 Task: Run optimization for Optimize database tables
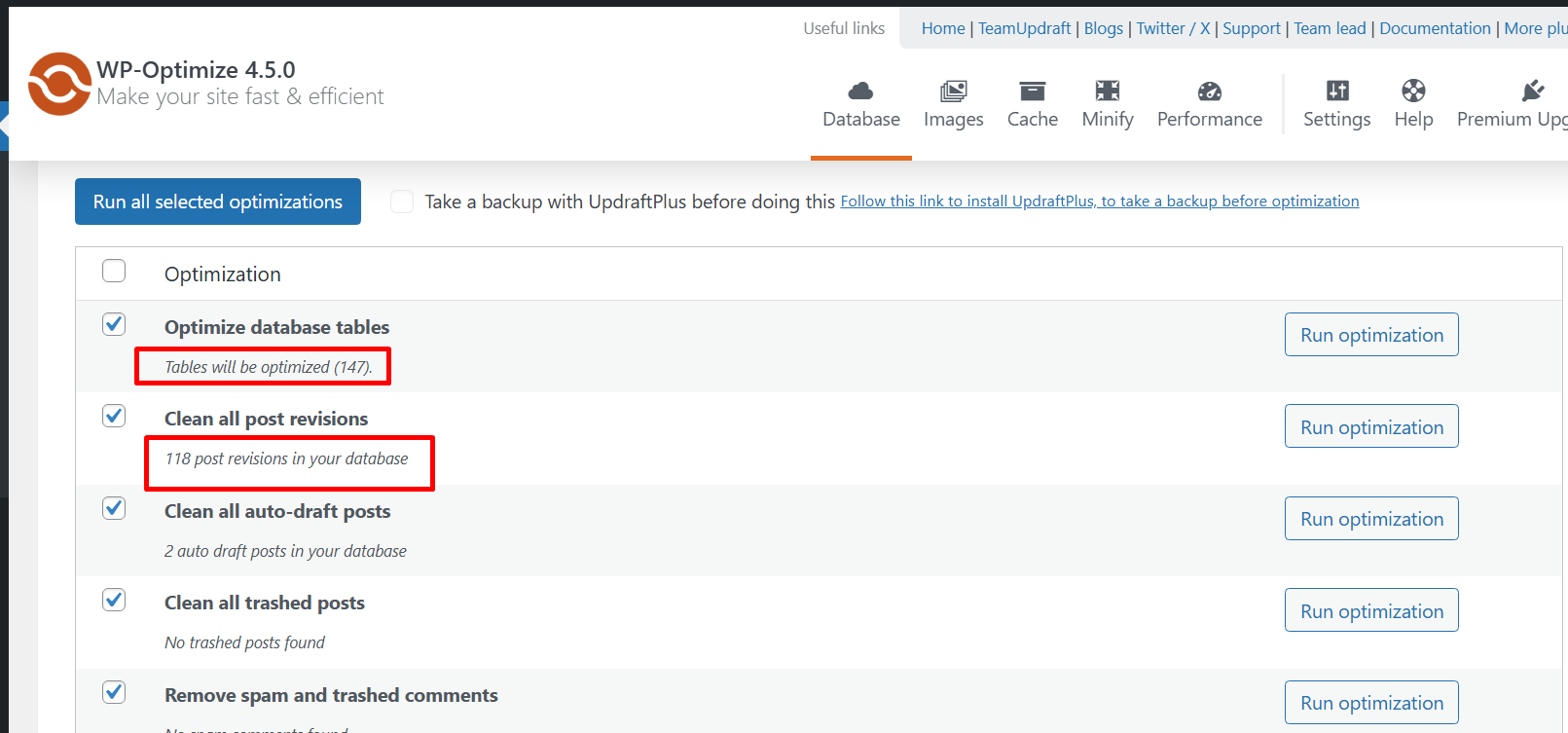tap(1371, 335)
